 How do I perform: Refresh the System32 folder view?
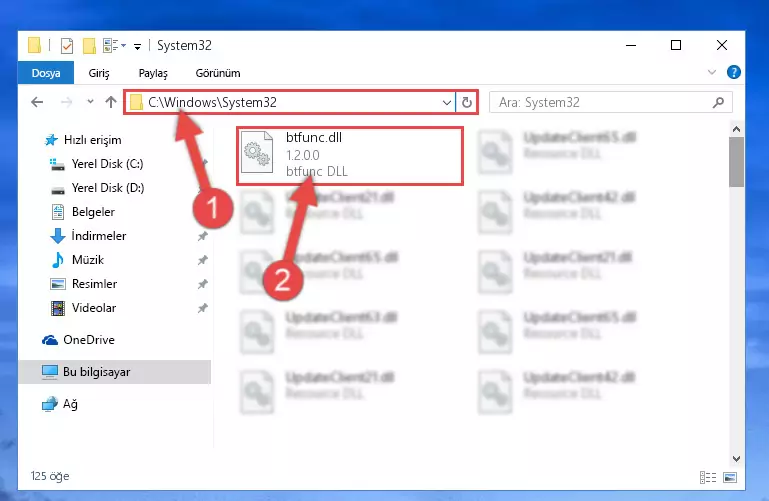point(467,102)
